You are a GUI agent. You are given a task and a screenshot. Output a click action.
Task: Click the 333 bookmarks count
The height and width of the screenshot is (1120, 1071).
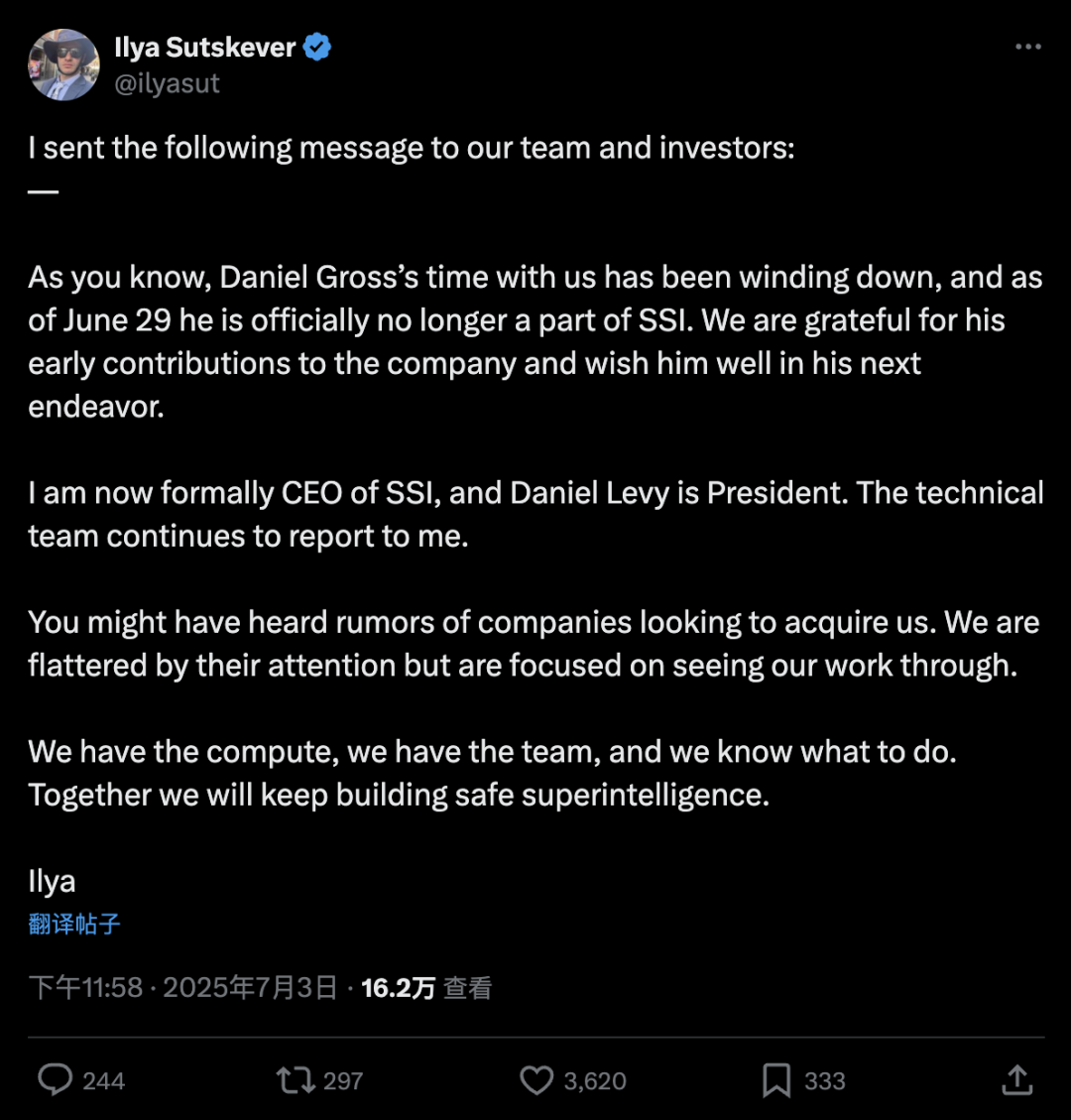(x=825, y=1080)
